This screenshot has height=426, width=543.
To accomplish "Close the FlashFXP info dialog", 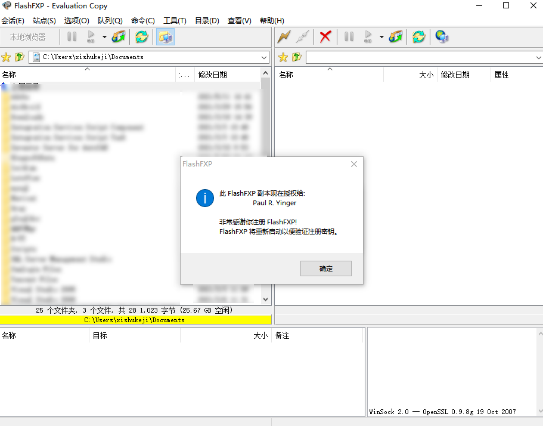I will (354, 164).
